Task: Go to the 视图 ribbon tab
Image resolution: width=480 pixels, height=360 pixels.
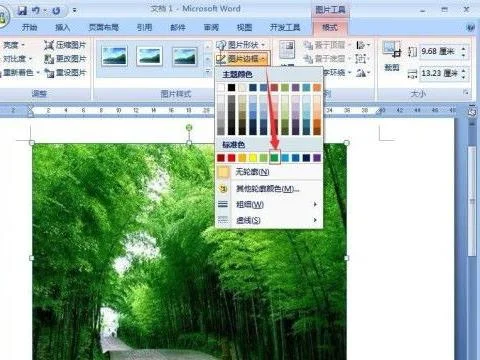Action: [244, 27]
